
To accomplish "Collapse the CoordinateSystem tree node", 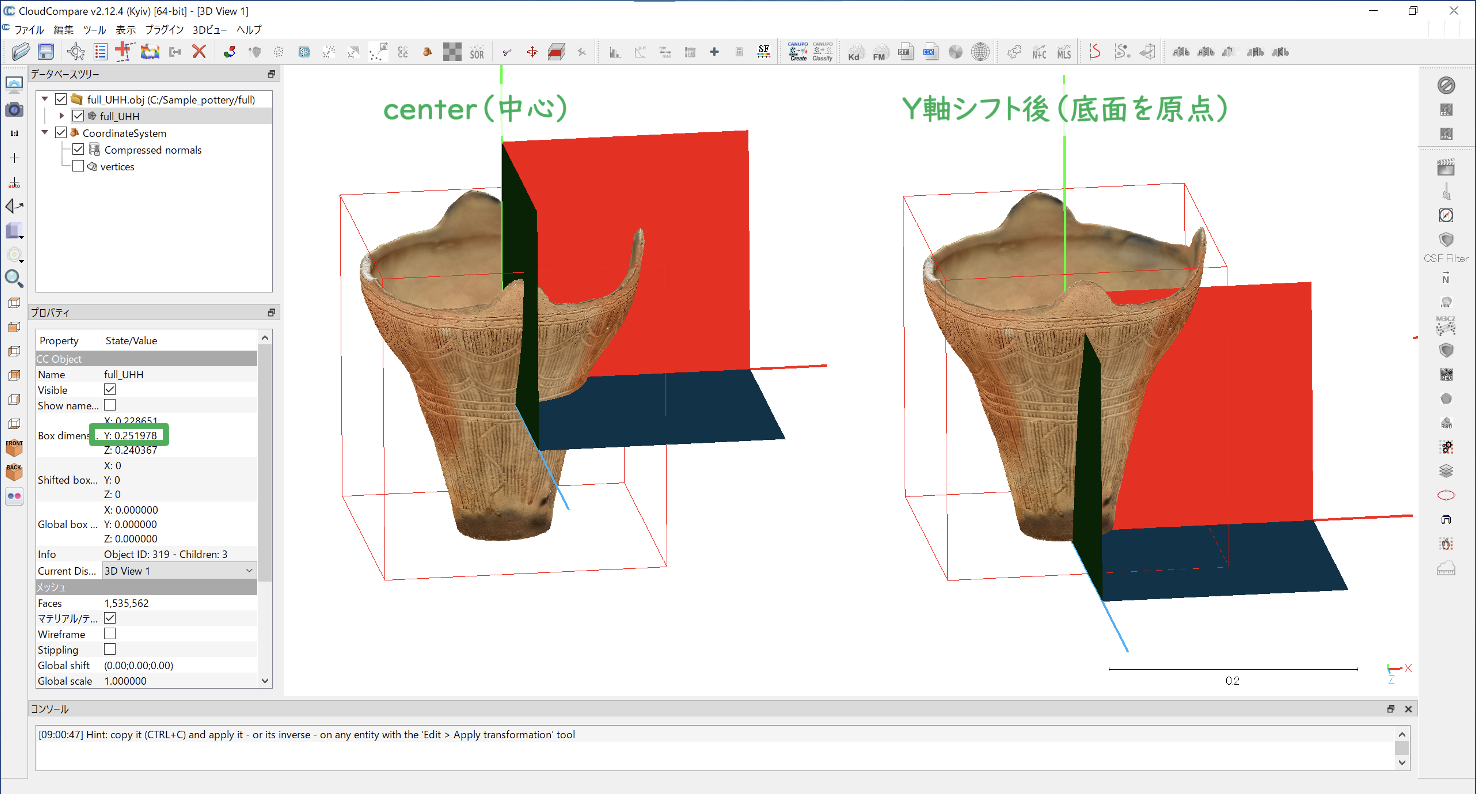I will 45,133.
